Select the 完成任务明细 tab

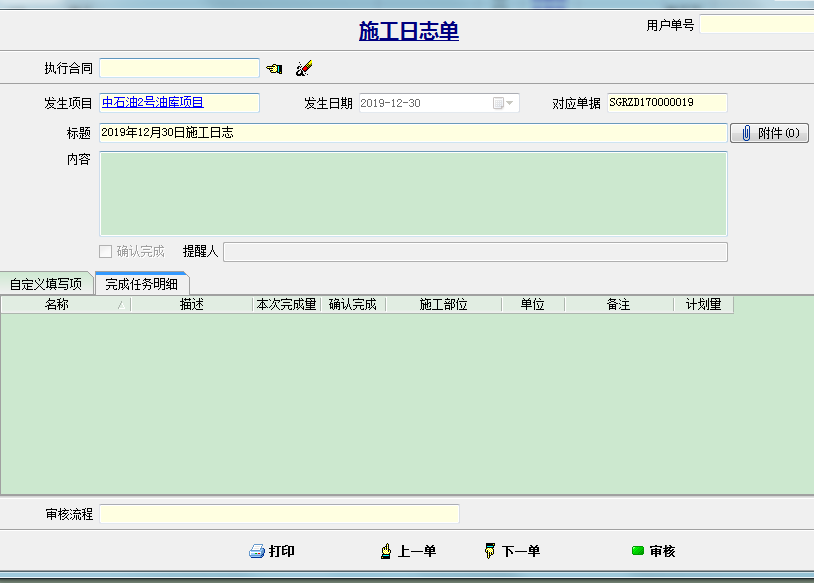coord(141,284)
